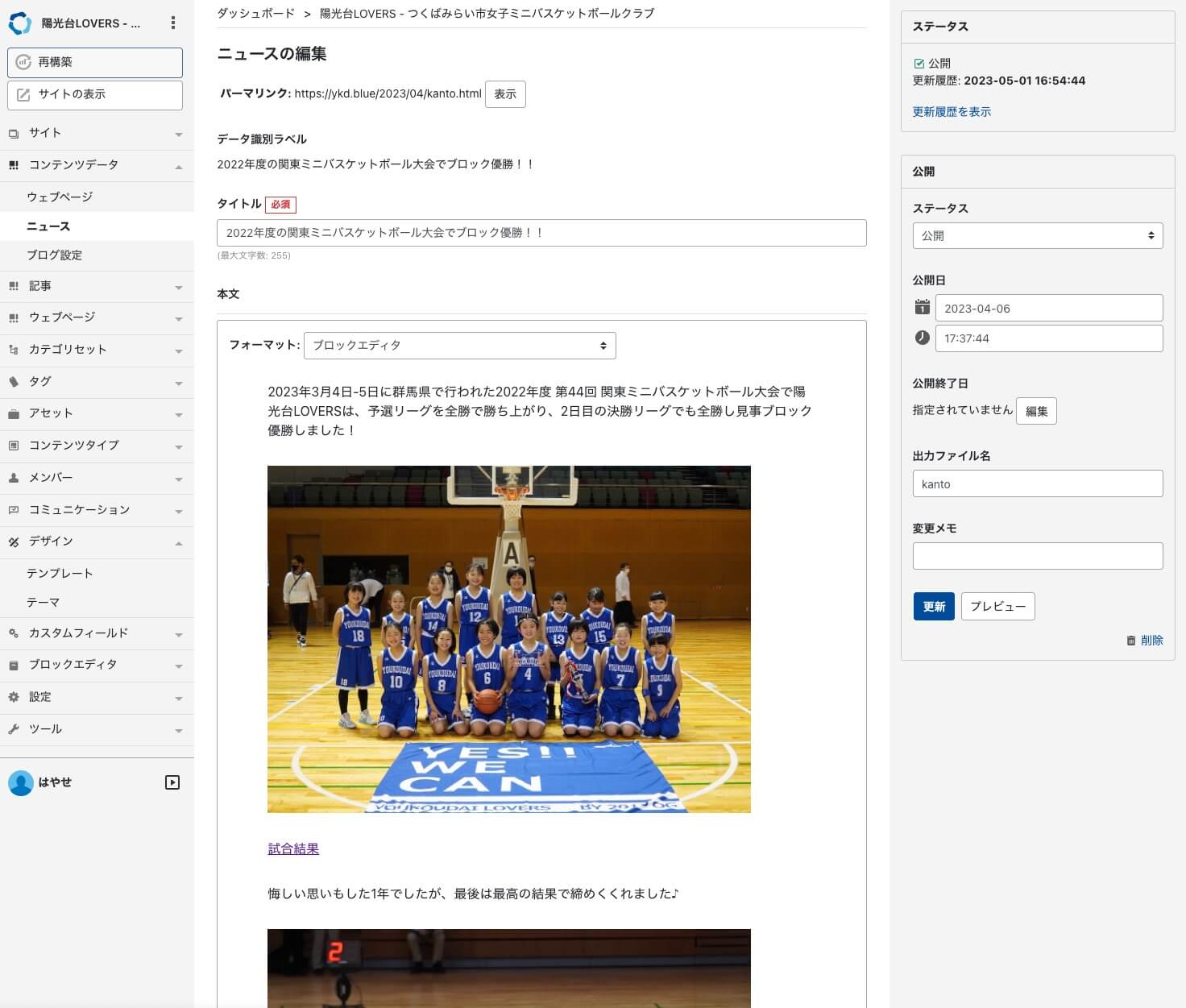Screen dimensions: 1186x1008
Task: Open the three-dot site menu
Action: [x=172, y=23]
